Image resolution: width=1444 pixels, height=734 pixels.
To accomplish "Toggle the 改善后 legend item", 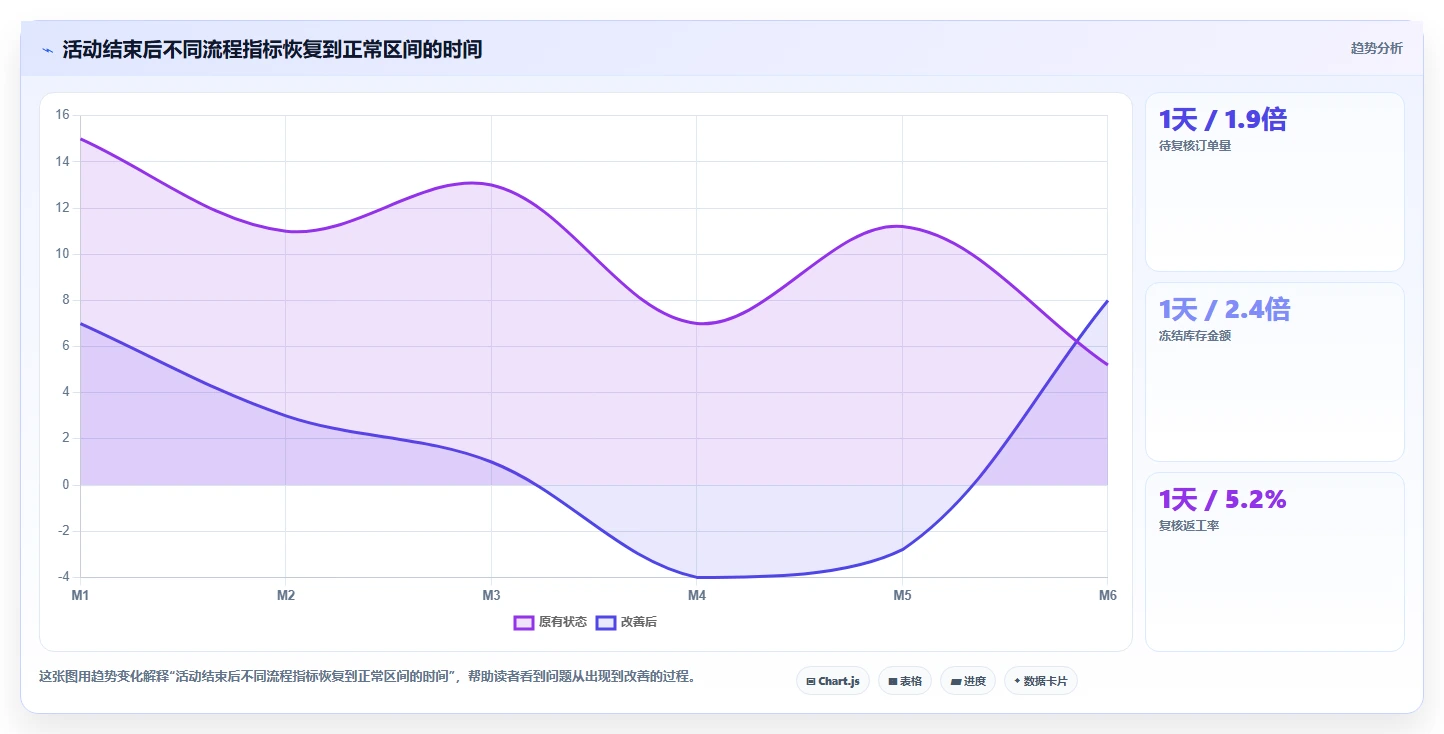I will (626, 622).
